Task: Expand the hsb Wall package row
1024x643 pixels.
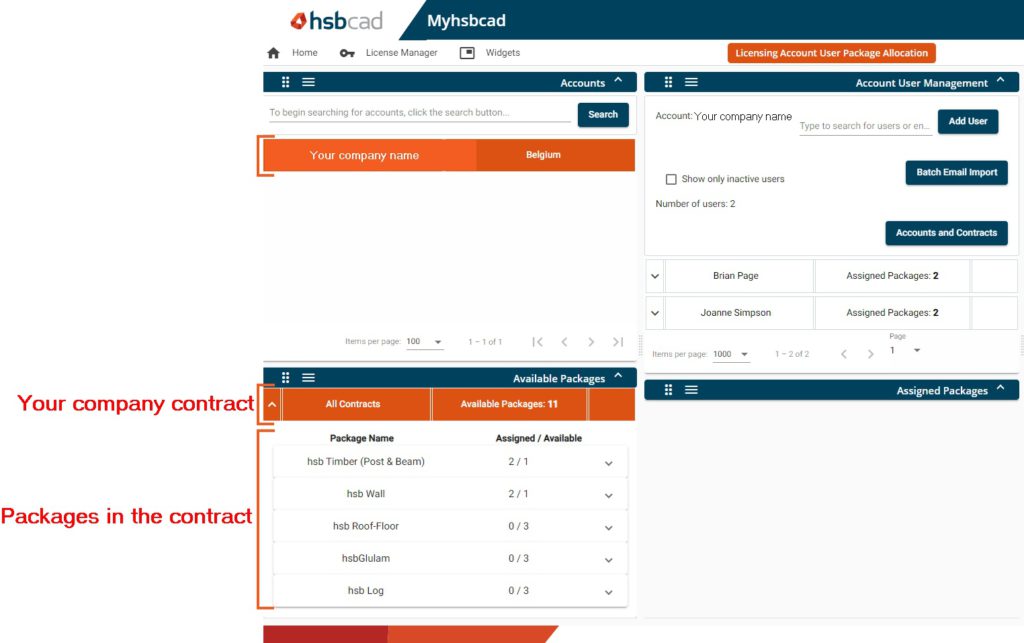Action: tap(609, 495)
